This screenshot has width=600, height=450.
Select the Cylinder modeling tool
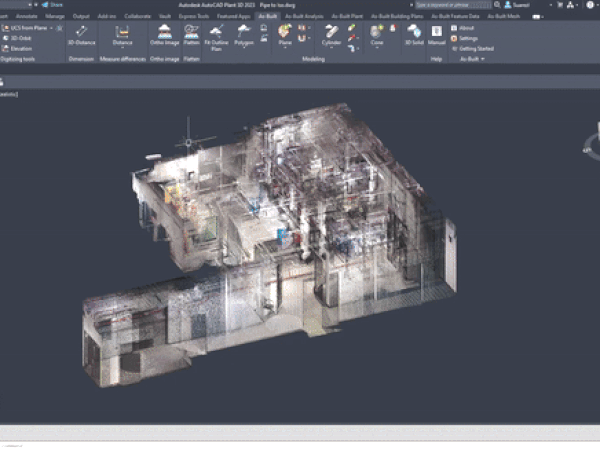pyautogui.click(x=331, y=35)
